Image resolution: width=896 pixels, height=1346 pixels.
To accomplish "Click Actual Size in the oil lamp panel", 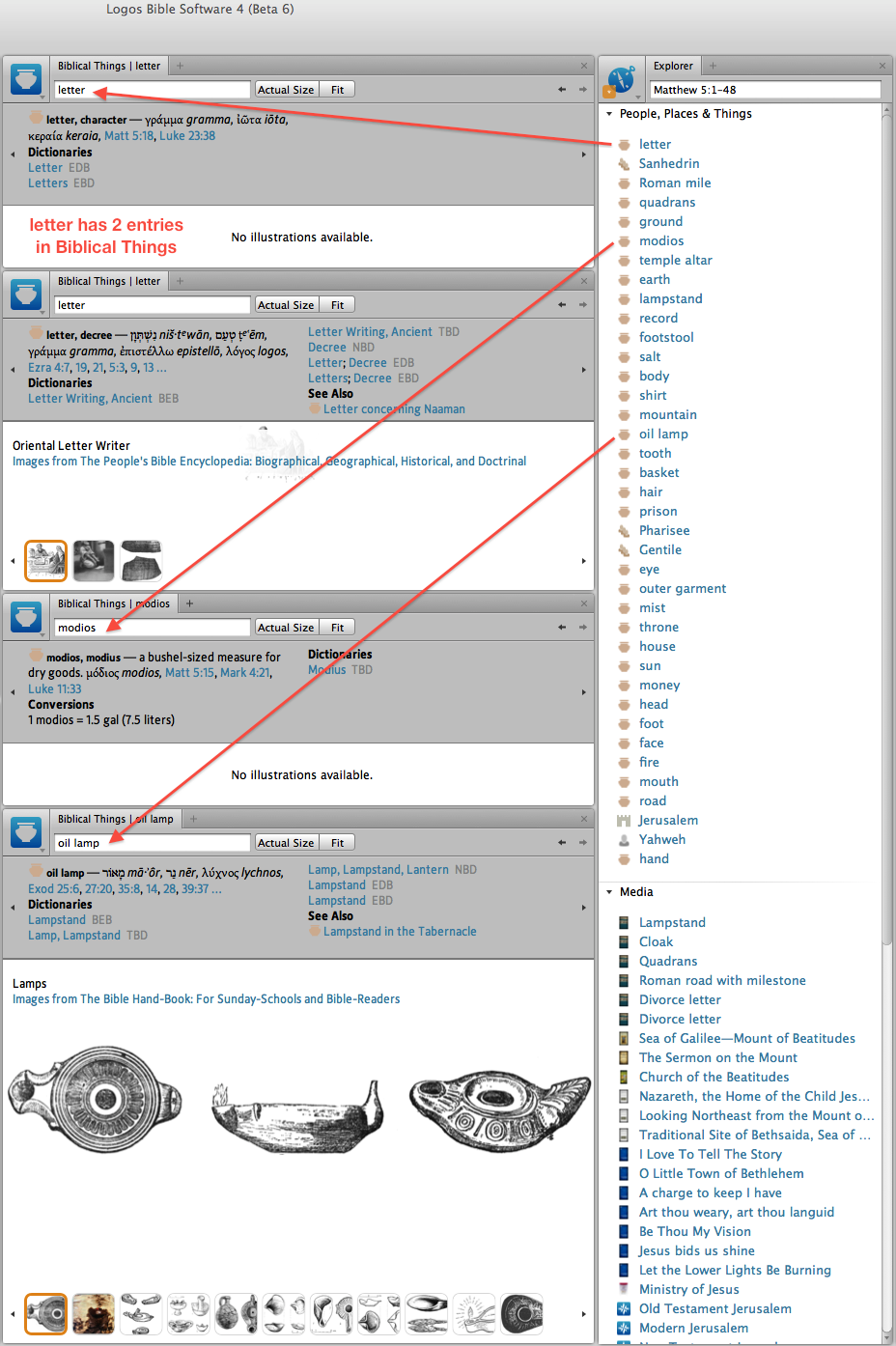I will (x=286, y=843).
